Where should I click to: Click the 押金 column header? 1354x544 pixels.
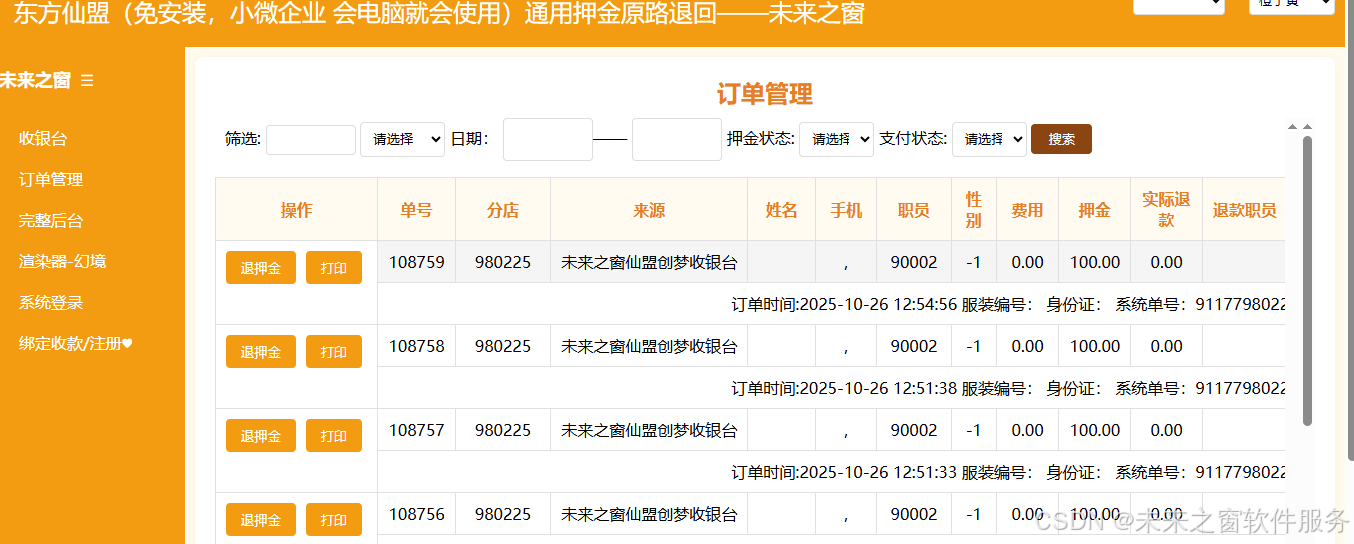point(1095,210)
